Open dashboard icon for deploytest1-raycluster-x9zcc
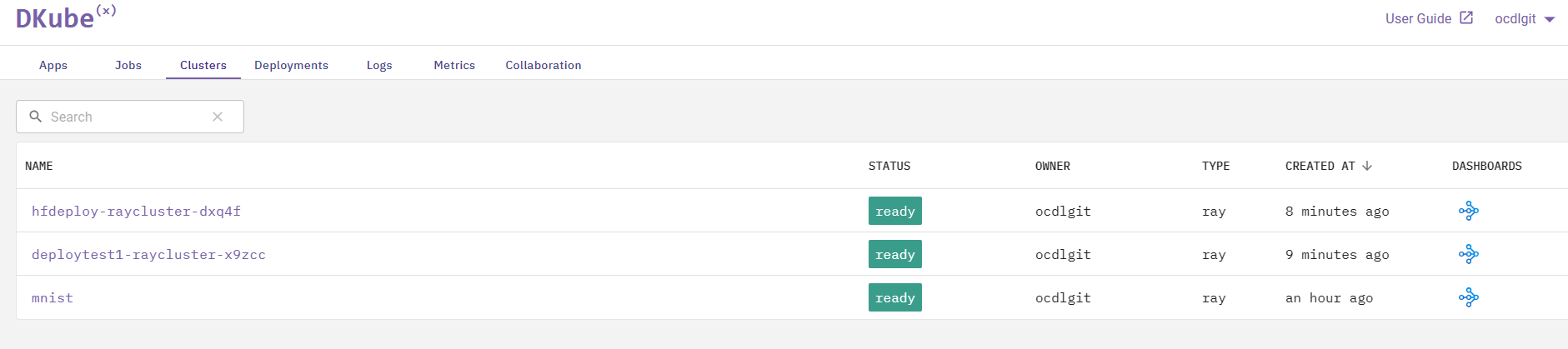Viewport: 1568px width, 349px height. [x=1468, y=254]
